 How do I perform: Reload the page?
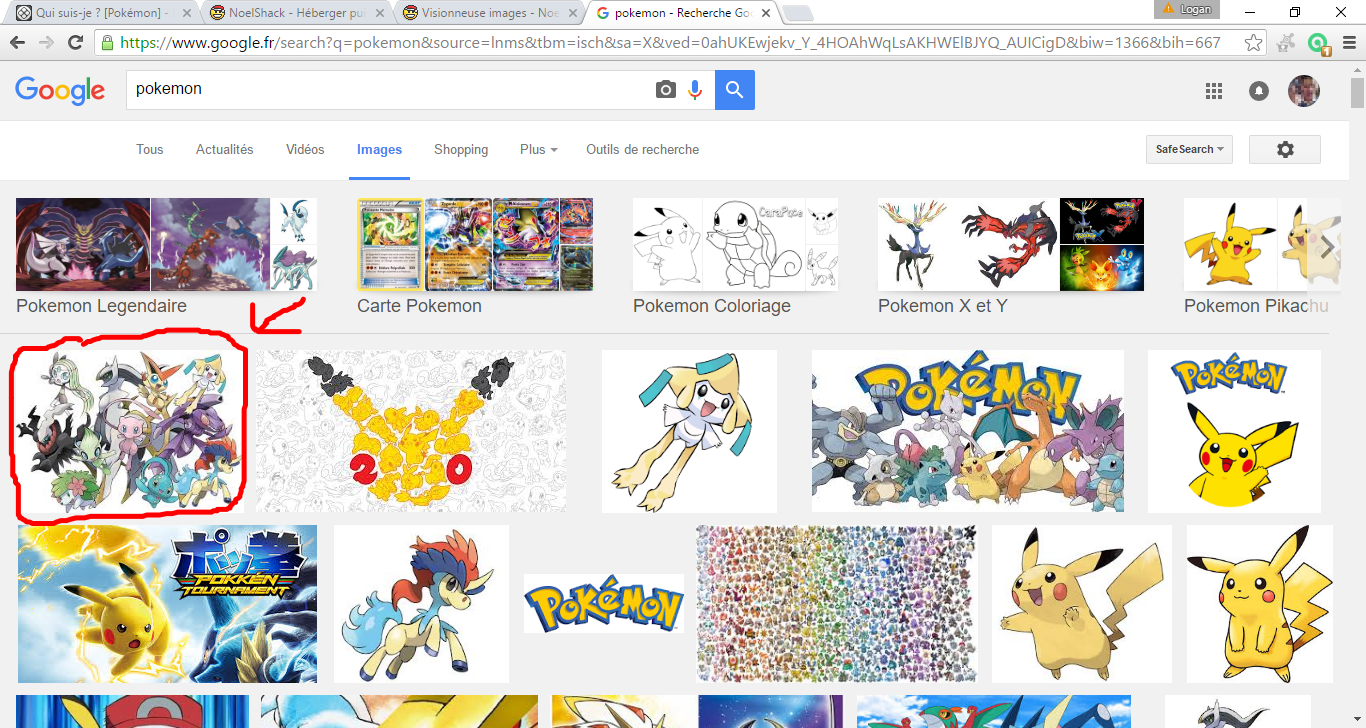(x=75, y=43)
